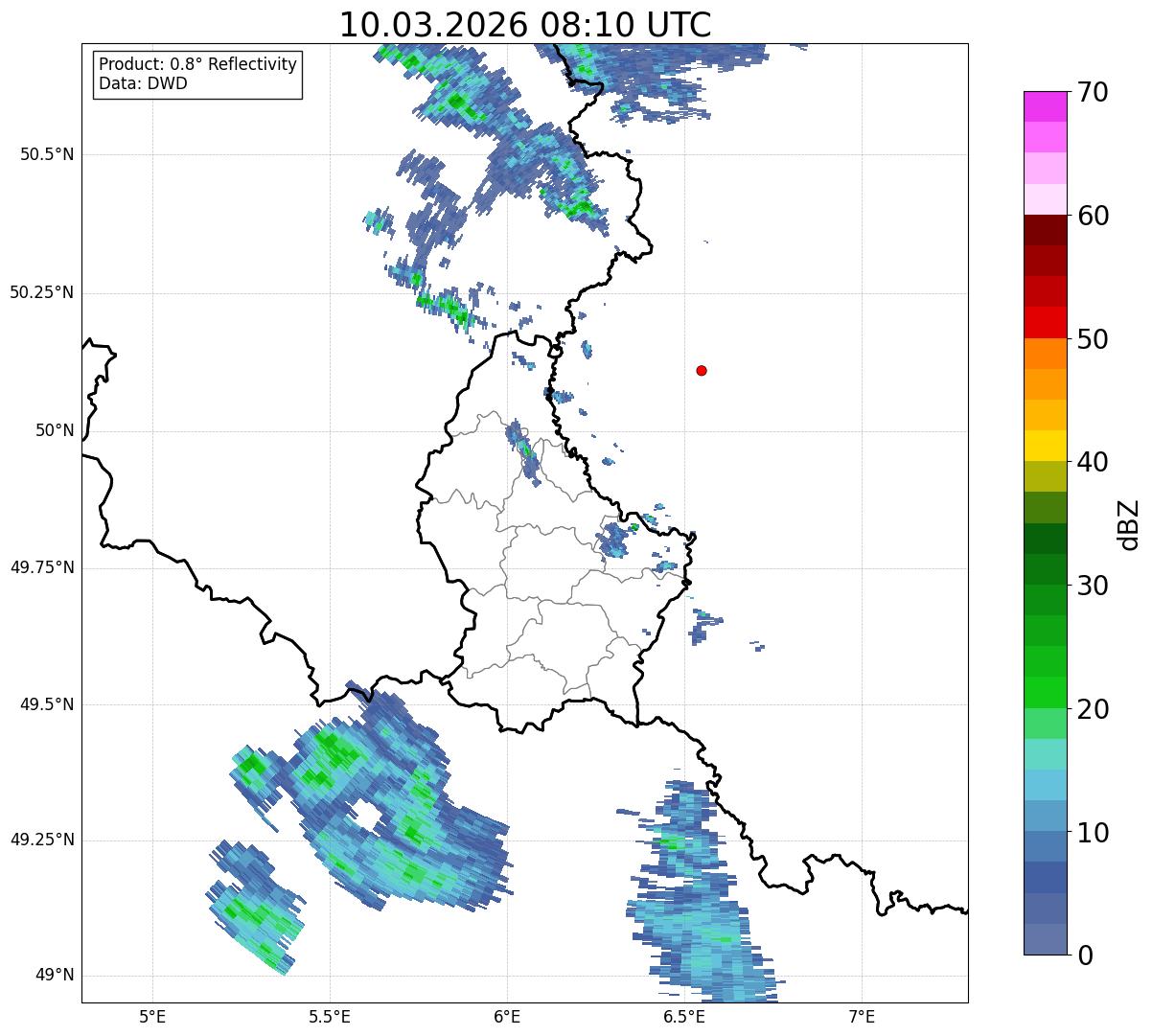Click "Product: 0.8° Reflectivity" label
1152x1036 pixels.
coord(198,64)
